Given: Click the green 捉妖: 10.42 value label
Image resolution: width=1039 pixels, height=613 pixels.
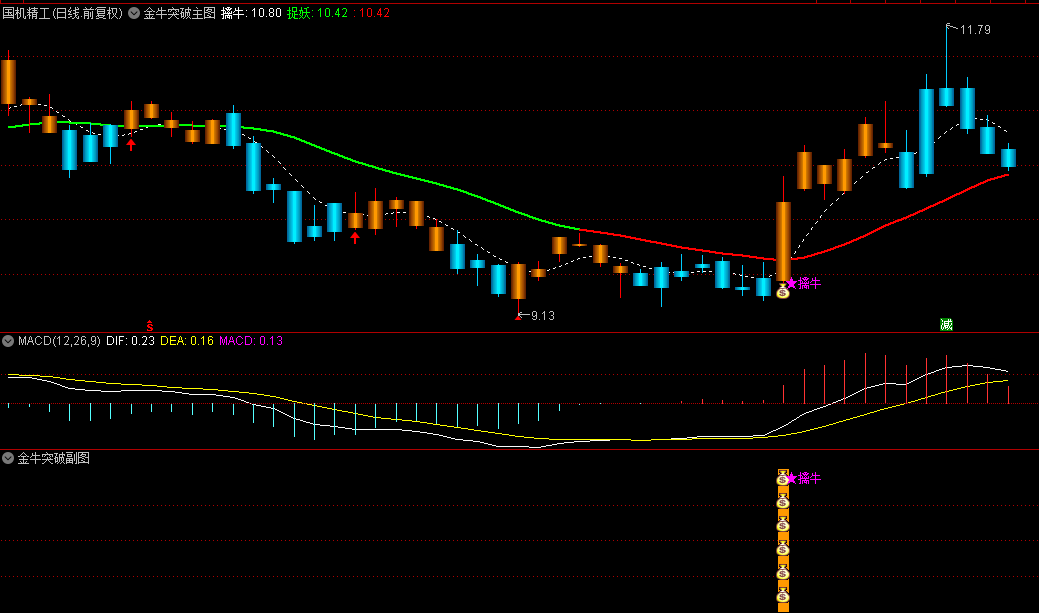Looking at the screenshot, I should [317, 13].
